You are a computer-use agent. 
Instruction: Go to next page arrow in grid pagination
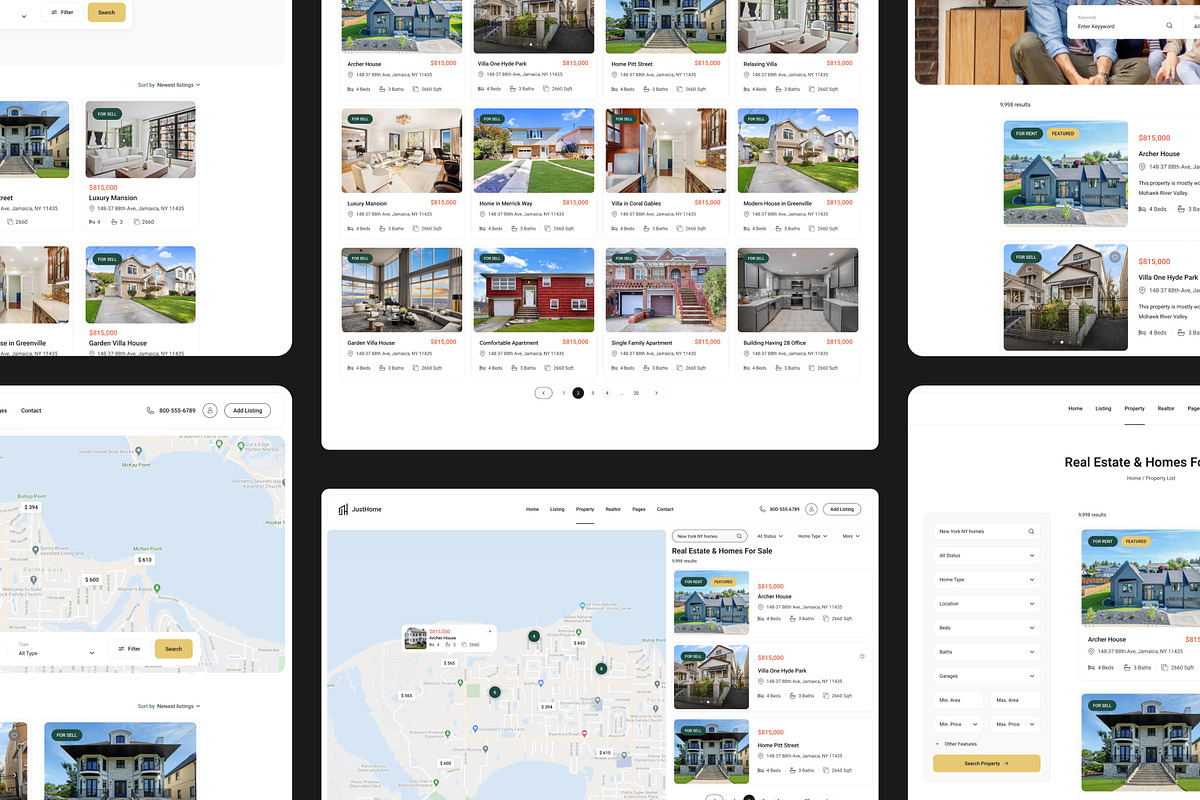(x=656, y=393)
